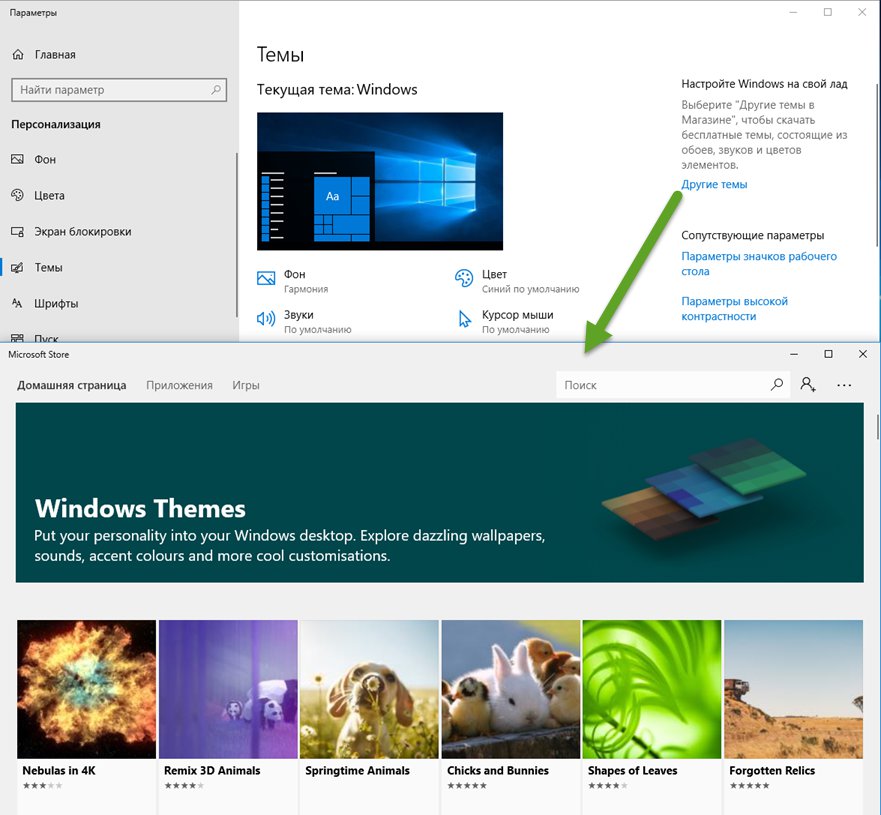Image resolution: width=881 pixels, height=815 pixels.
Task: Click the magnifier icon in Найти параметр field
Action: pos(216,89)
